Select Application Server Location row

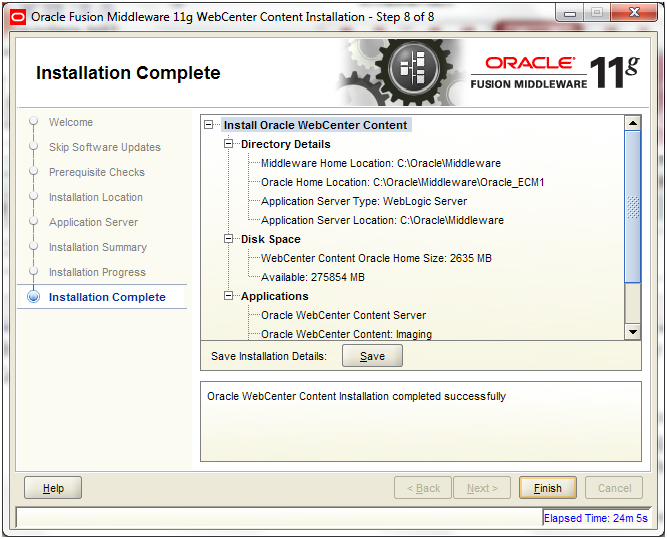(382, 220)
